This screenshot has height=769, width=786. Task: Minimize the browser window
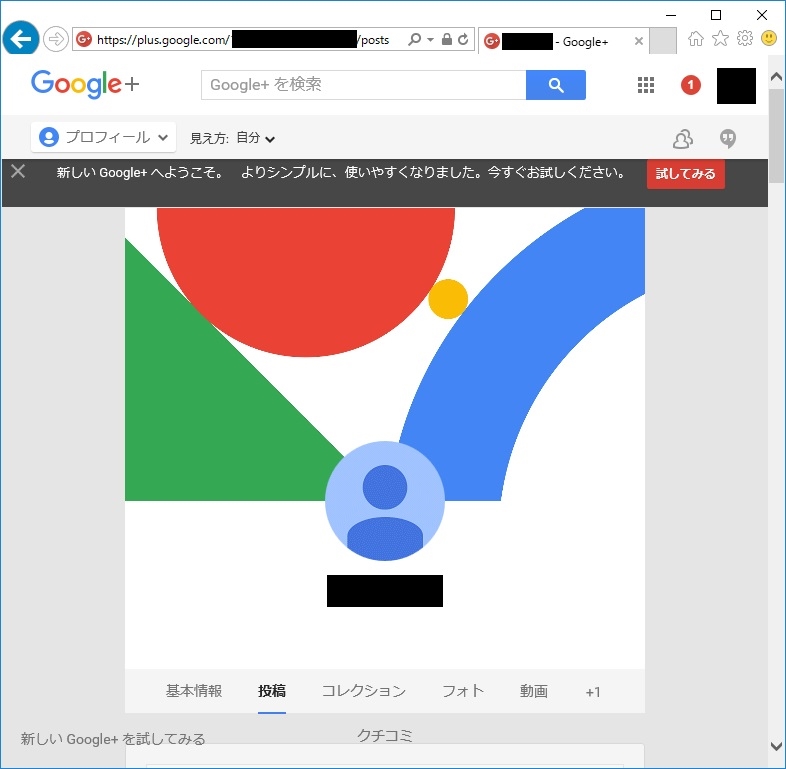[x=671, y=15]
